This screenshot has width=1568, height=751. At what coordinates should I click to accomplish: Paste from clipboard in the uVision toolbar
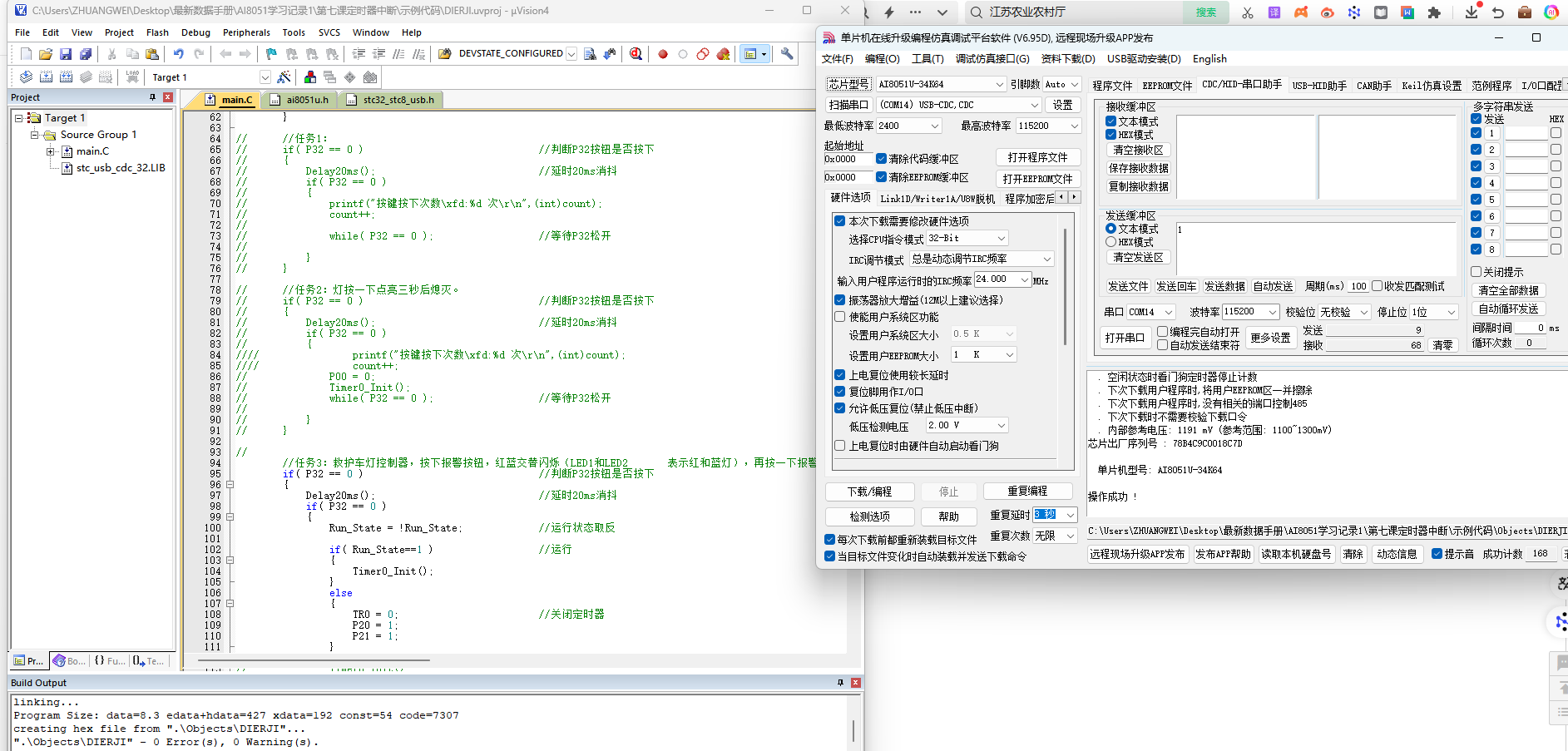152,54
